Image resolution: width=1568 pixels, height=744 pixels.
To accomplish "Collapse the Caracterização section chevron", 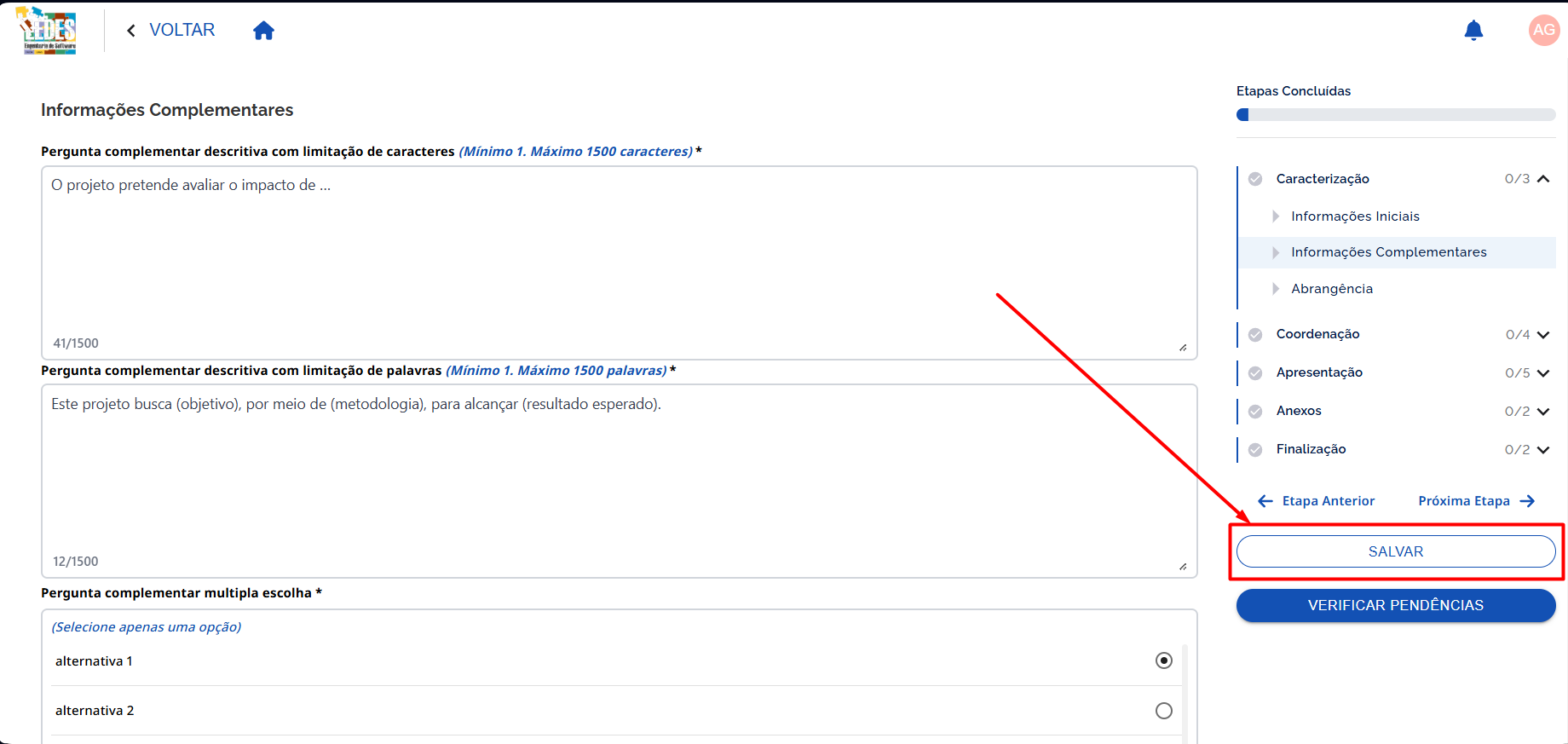I will click(x=1543, y=179).
